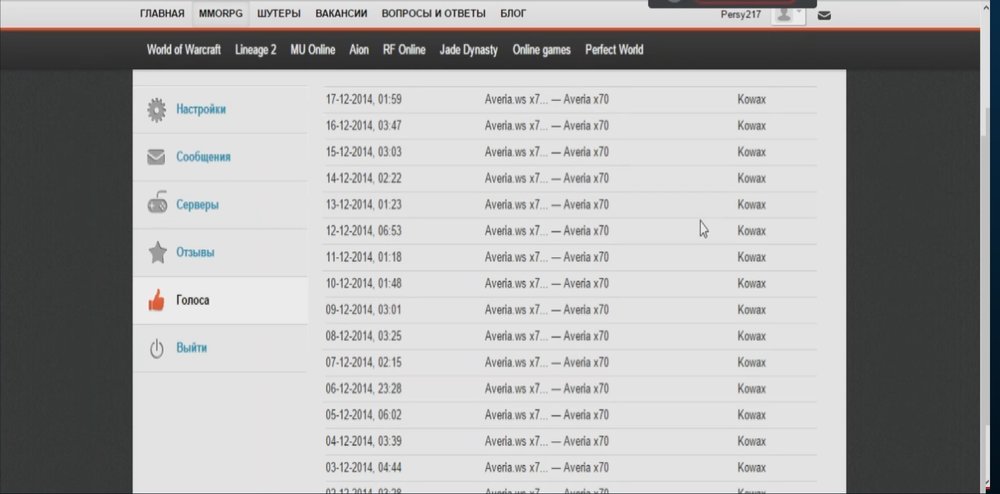Click Выйти text to log out

(x=192, y=349)
